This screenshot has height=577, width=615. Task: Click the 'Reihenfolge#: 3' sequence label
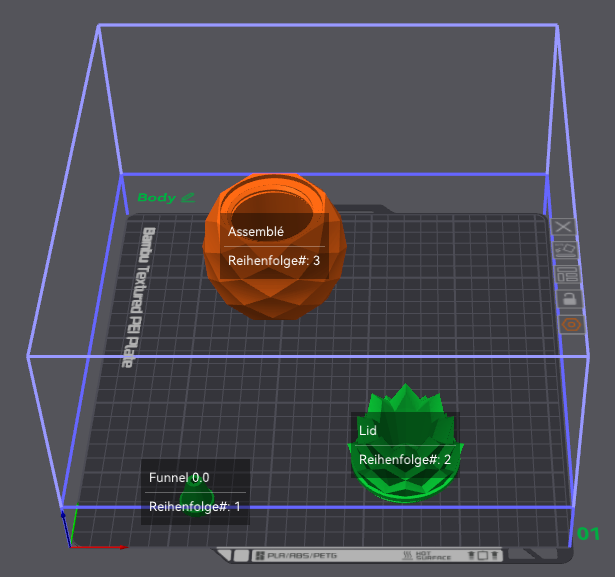click(274, 260)
